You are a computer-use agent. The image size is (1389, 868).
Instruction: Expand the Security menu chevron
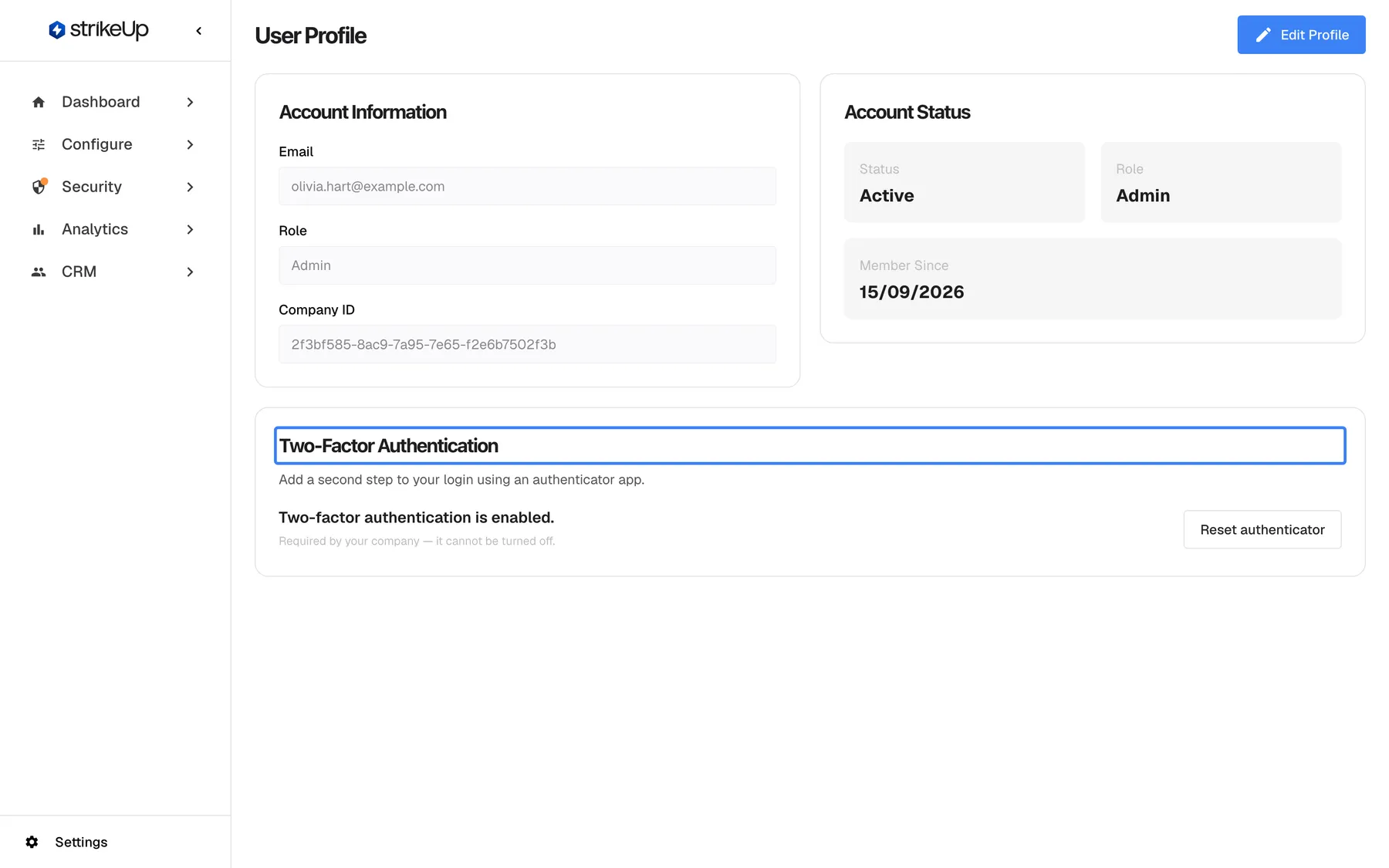tap(190, 187)
